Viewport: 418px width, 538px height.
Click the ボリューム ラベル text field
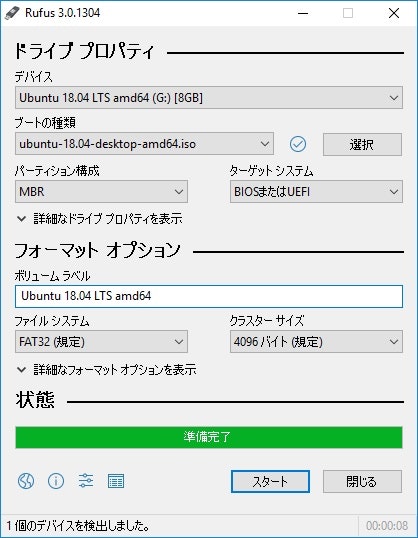pos(209,296)
